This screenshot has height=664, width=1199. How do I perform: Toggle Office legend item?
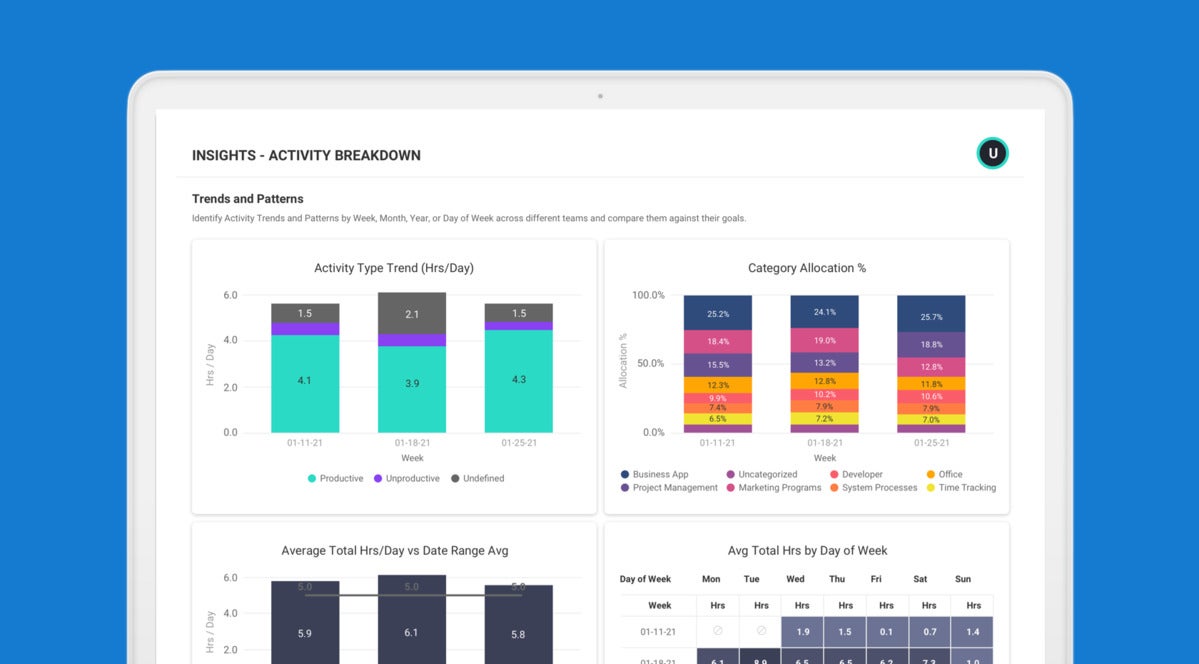(944, 474)
